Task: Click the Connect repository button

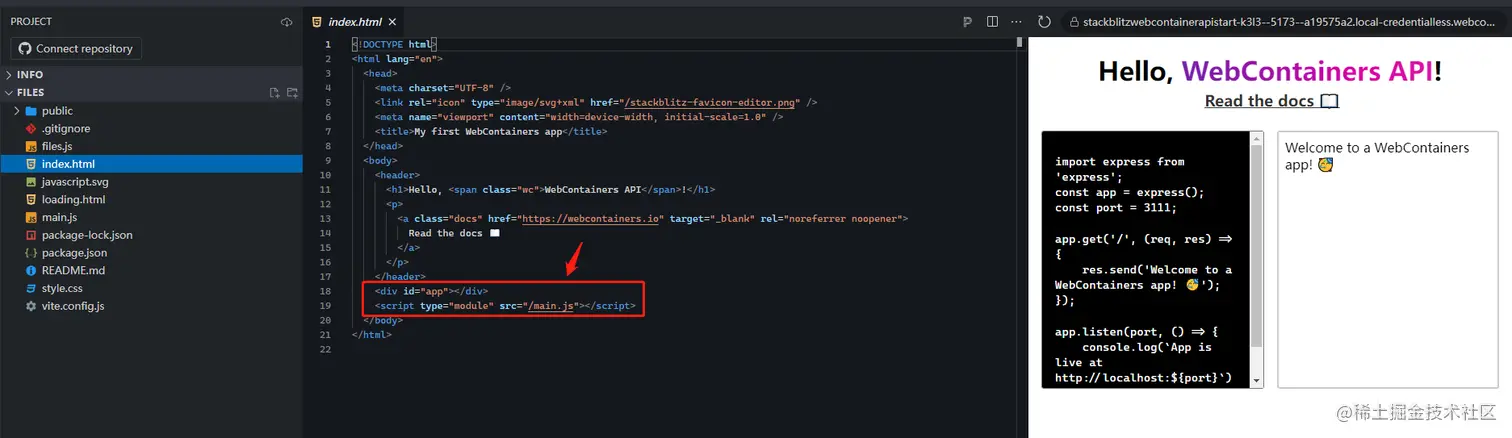Action: [76, 48]
